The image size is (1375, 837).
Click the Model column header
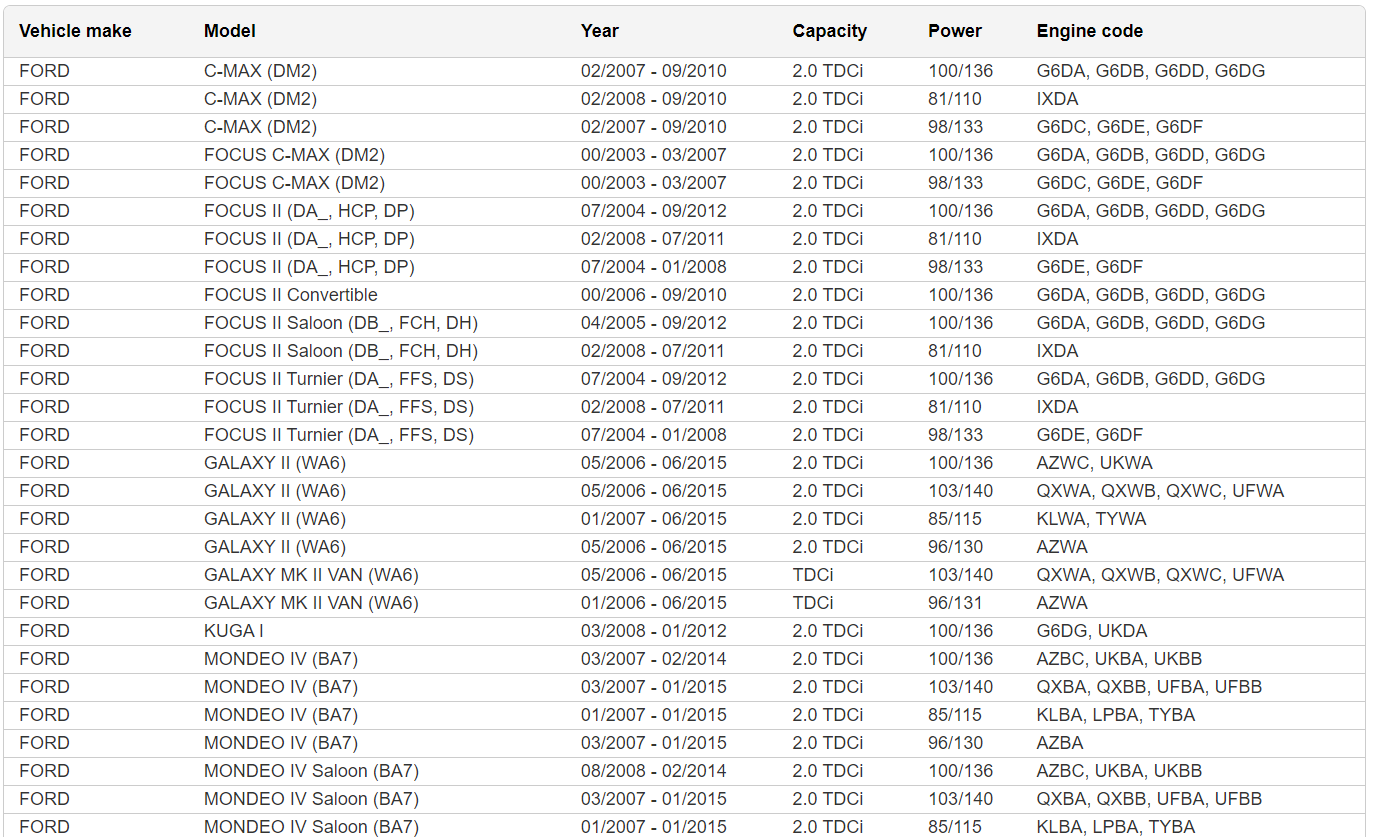point(230,31)
